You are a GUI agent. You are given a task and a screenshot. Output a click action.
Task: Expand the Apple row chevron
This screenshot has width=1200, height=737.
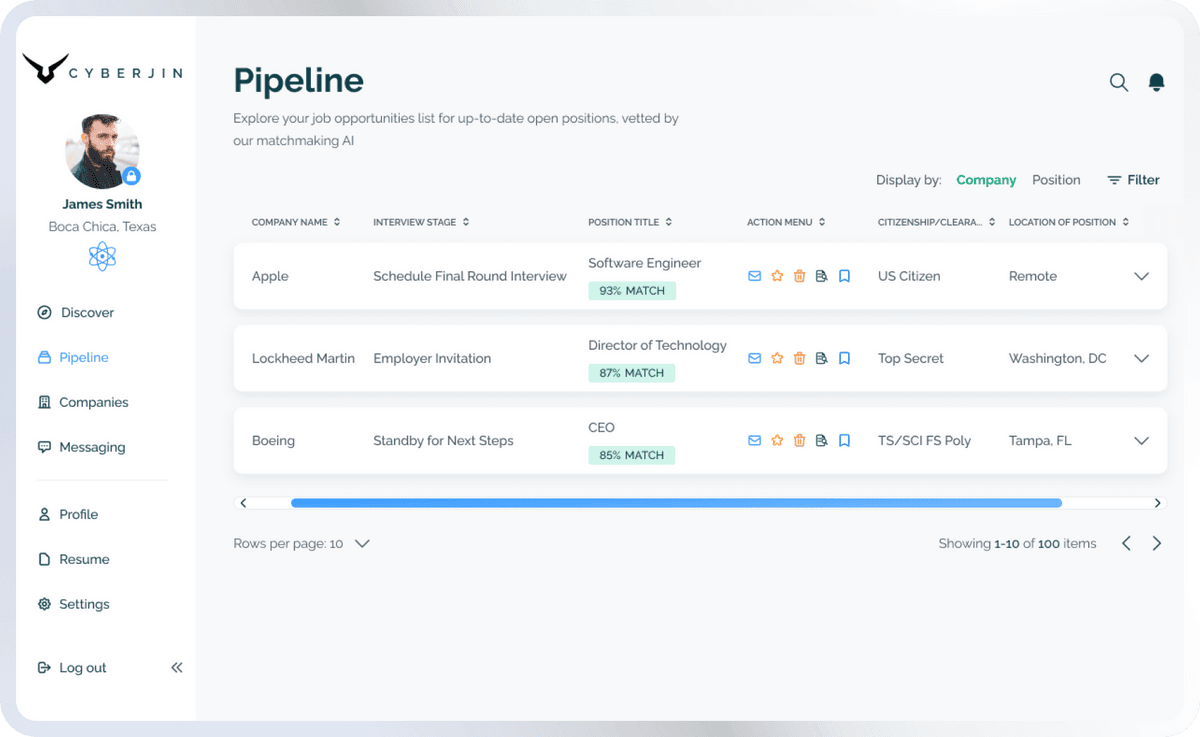[x=1141, y=276]
